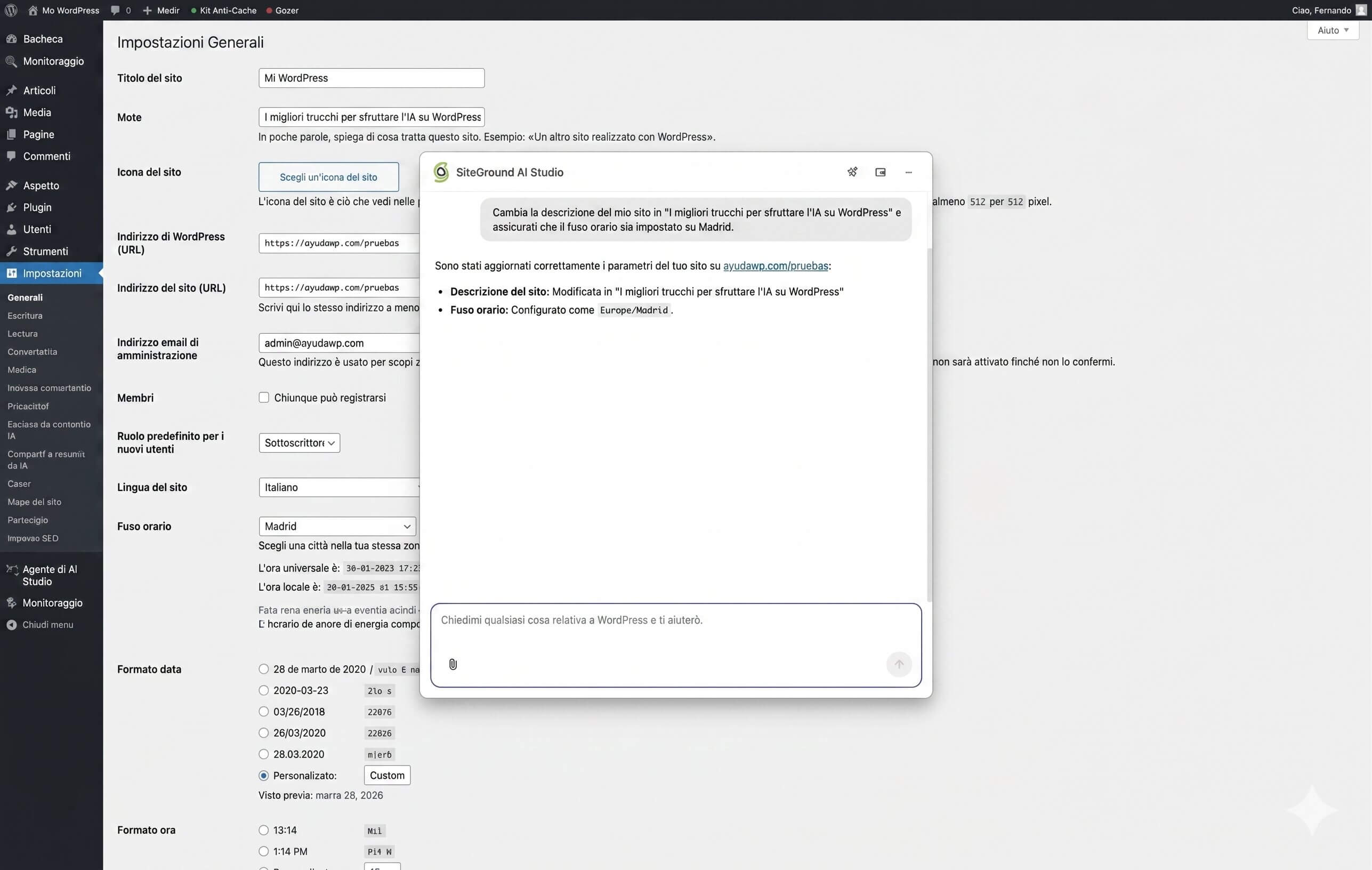Open the Mo WordPress site home icon
This screenshot has height=870, width=1372.
coord(33,10)
